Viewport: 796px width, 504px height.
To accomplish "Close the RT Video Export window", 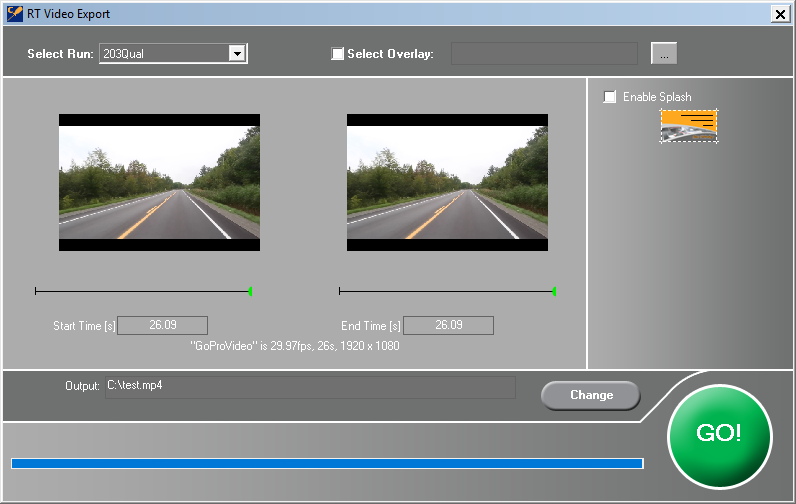I will pos(780,14).
